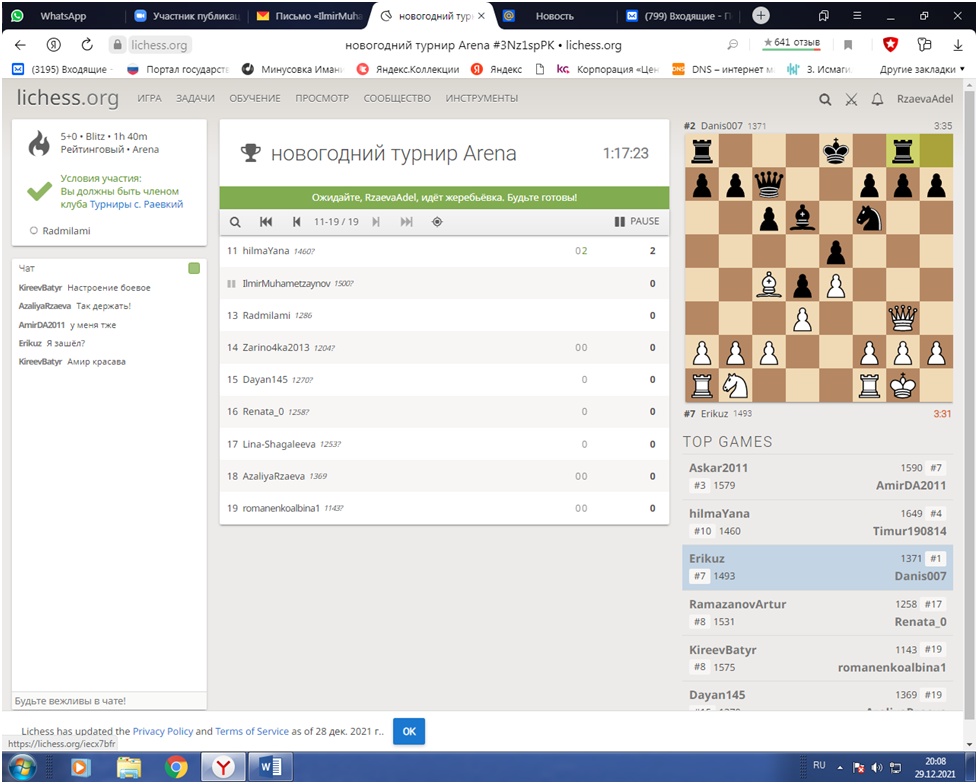Screen dimensions: 978x784
Task: Open RzaevaAdel user menu
Action: 924,99
